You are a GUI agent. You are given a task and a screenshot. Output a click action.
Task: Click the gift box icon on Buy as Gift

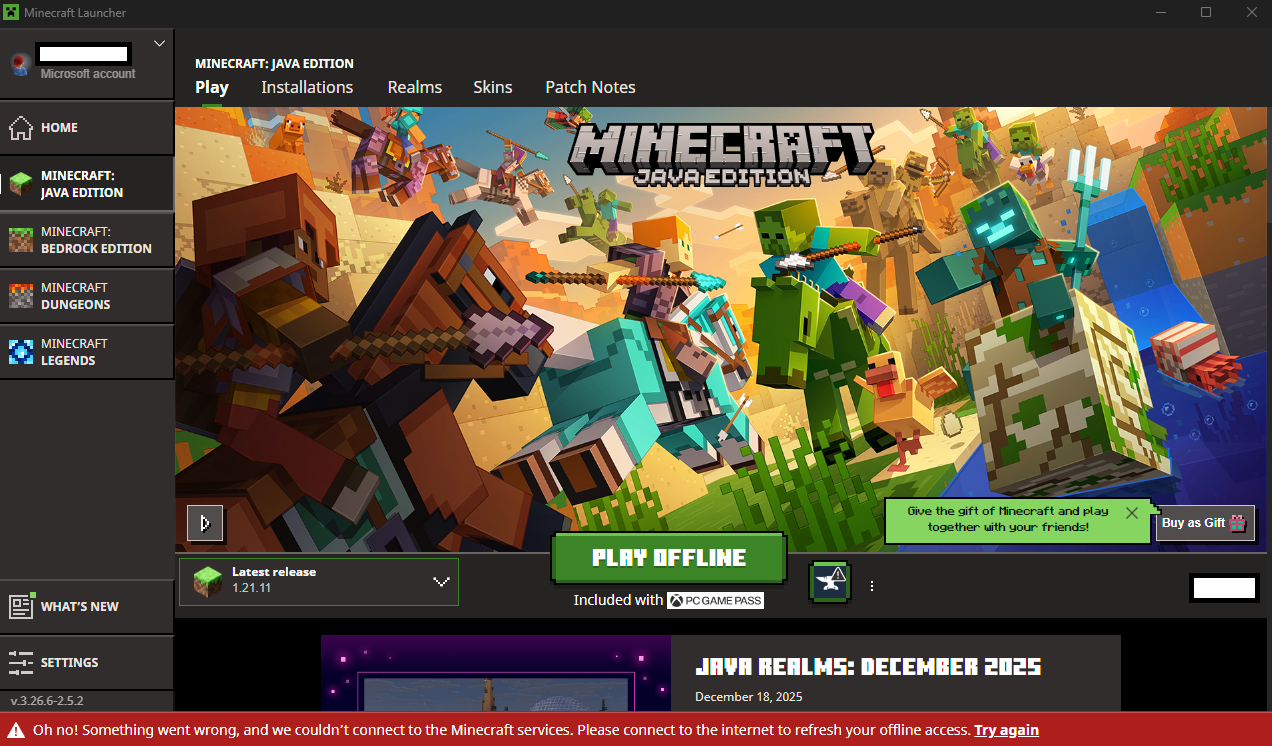[1238, 522]
